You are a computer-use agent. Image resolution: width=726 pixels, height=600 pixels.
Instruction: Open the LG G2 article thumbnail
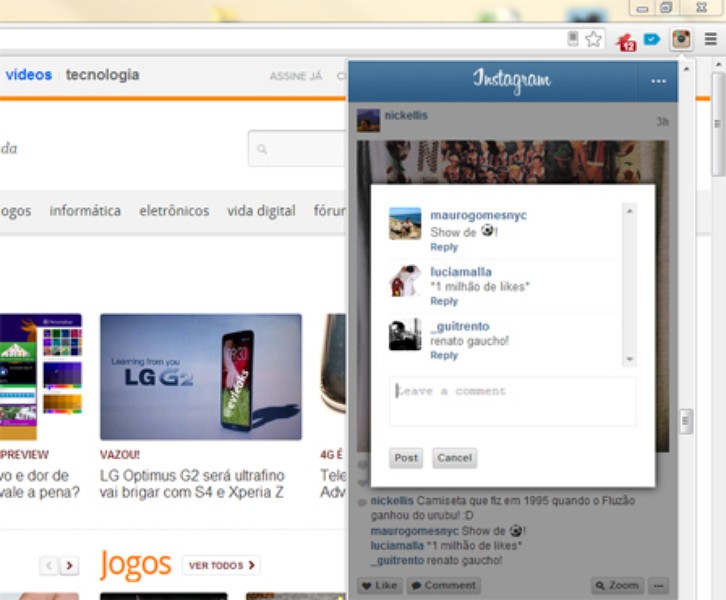pyautogui.click(x=201, y=377)
